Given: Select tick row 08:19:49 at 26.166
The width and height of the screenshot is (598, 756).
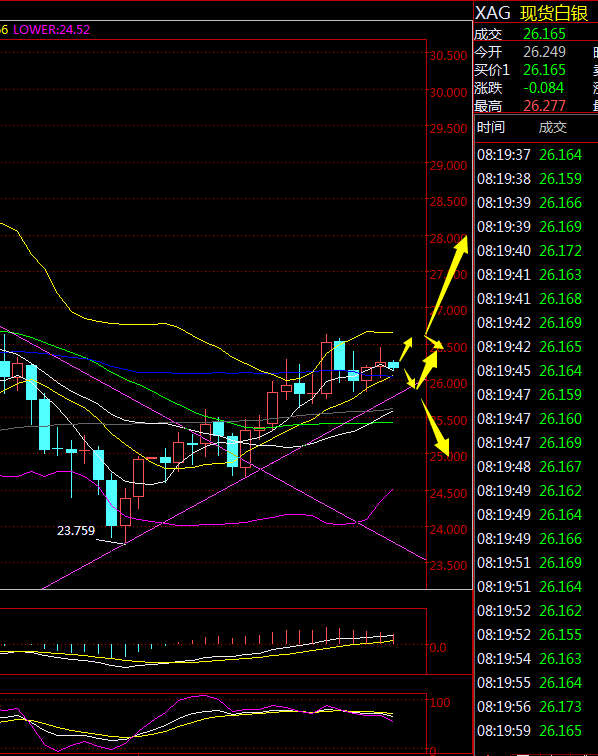Looking at the screenshot, I should (x=530, y=539).
